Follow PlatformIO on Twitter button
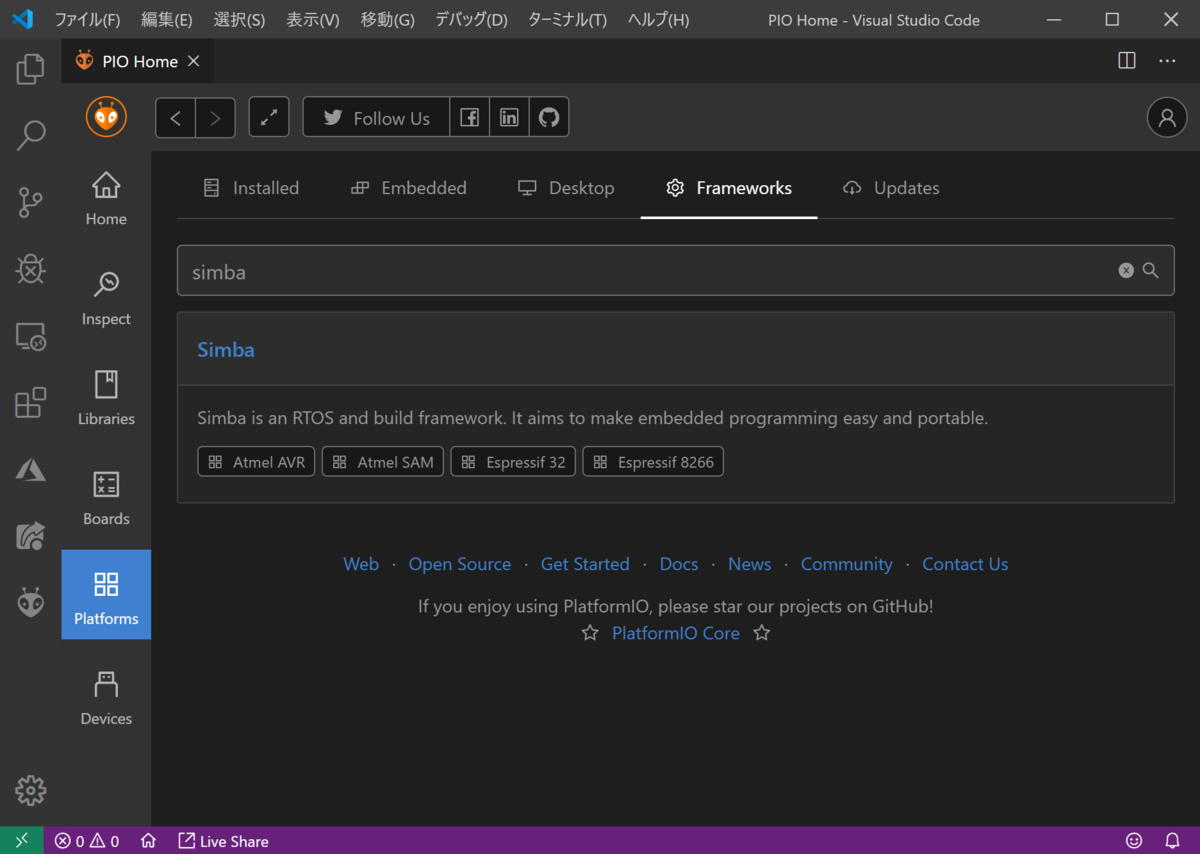Image resolution: width=1200 pixels, height=854 pixels. [x=376, y=118]
